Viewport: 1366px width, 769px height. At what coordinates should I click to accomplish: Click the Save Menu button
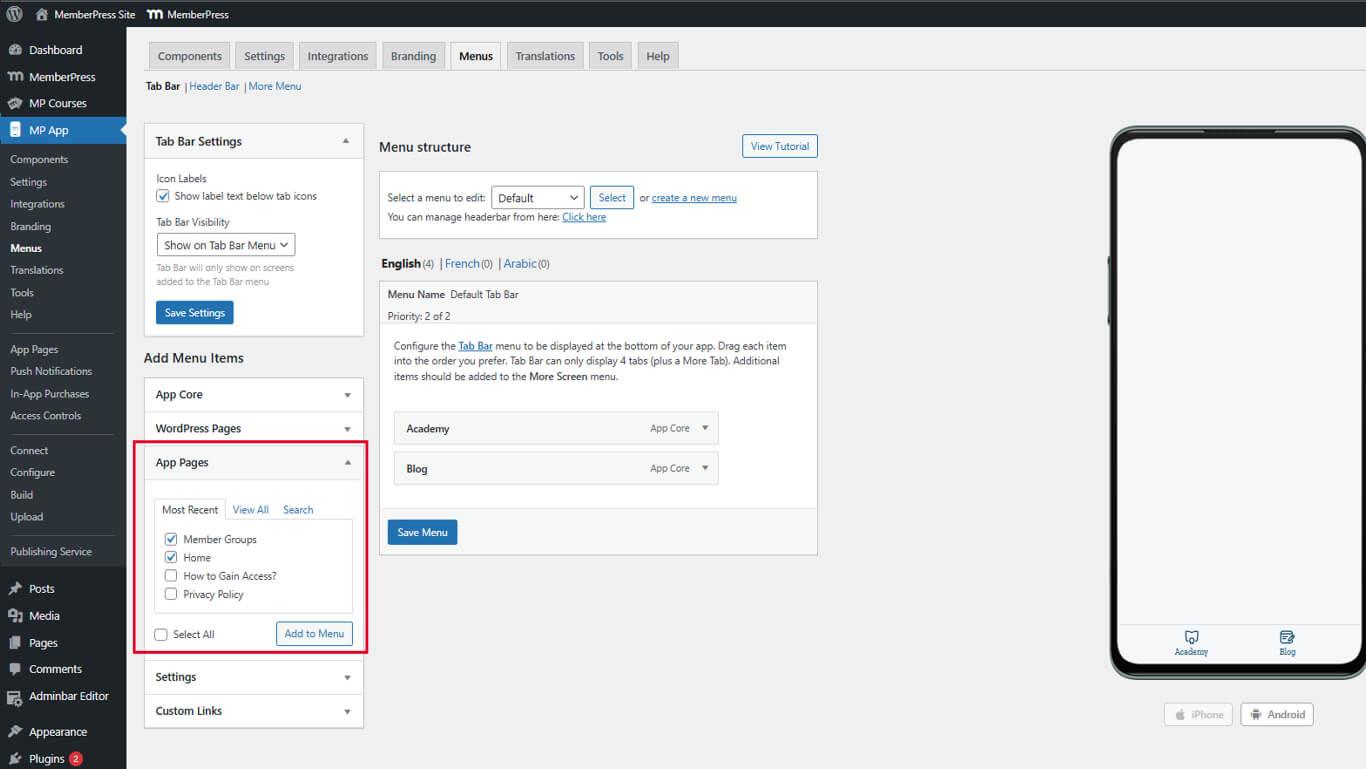pyautogui.click(x=422, y=532)
